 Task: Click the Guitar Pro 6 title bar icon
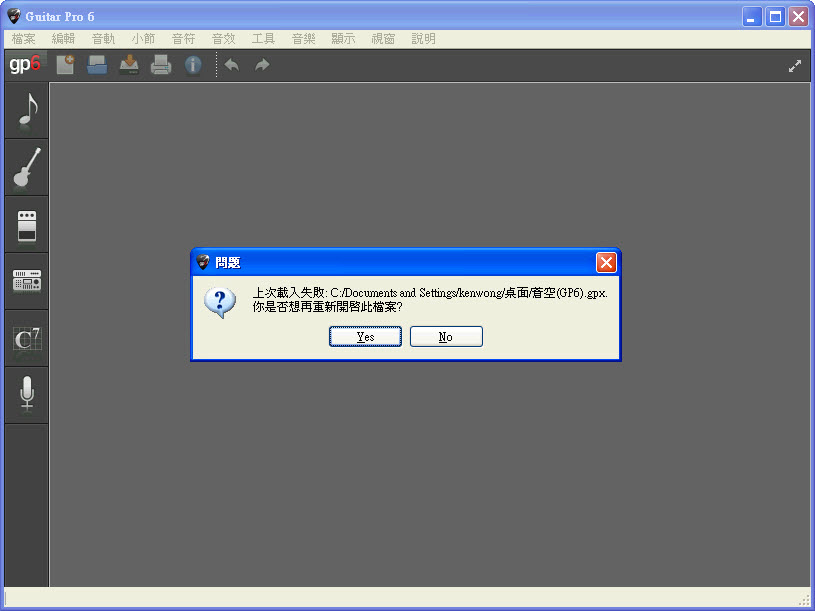click(x=14, y=17)
